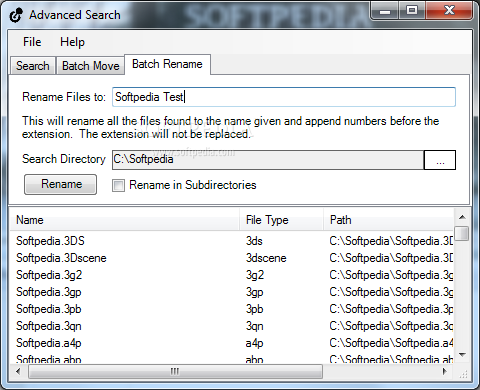Click the vertical scrollbar up arrow

pyautogui.click(x=462, y=217)
